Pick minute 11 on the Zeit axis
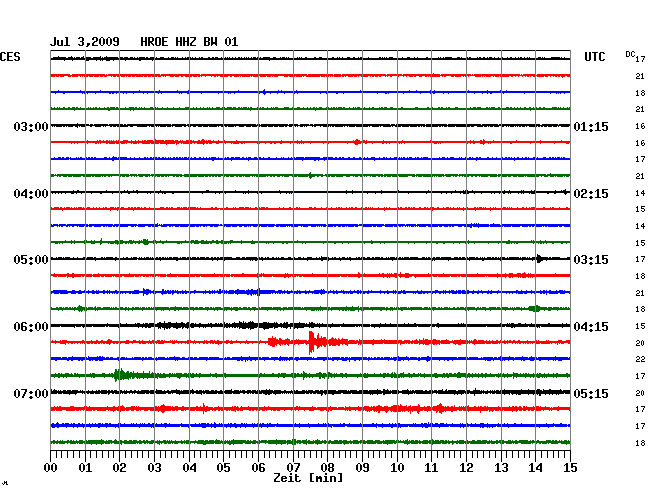The height and width of the screenshot is (494, 650). point(431,468)
